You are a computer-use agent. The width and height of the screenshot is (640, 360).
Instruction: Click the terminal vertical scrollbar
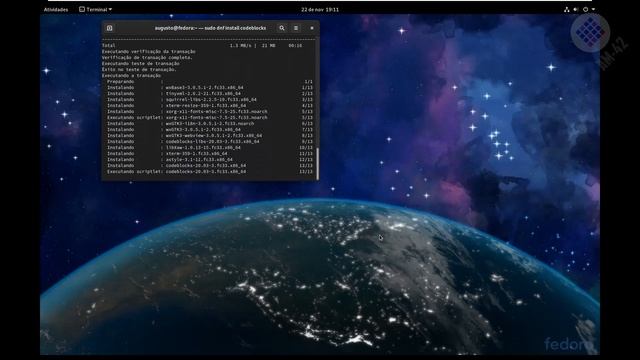317,164
